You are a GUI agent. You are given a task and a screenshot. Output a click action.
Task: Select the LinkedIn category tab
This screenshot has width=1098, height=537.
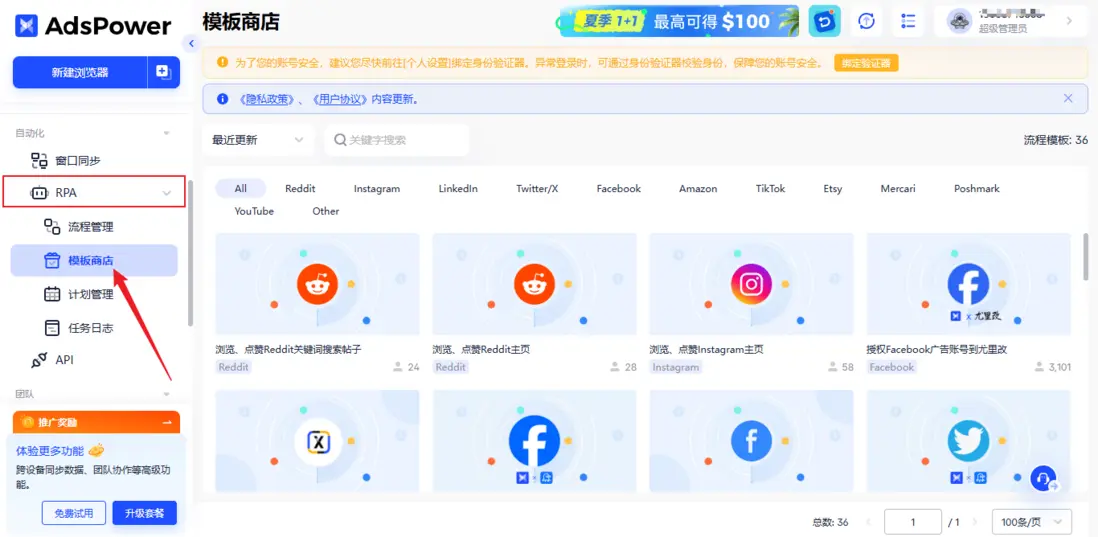(x=458, y=188)
